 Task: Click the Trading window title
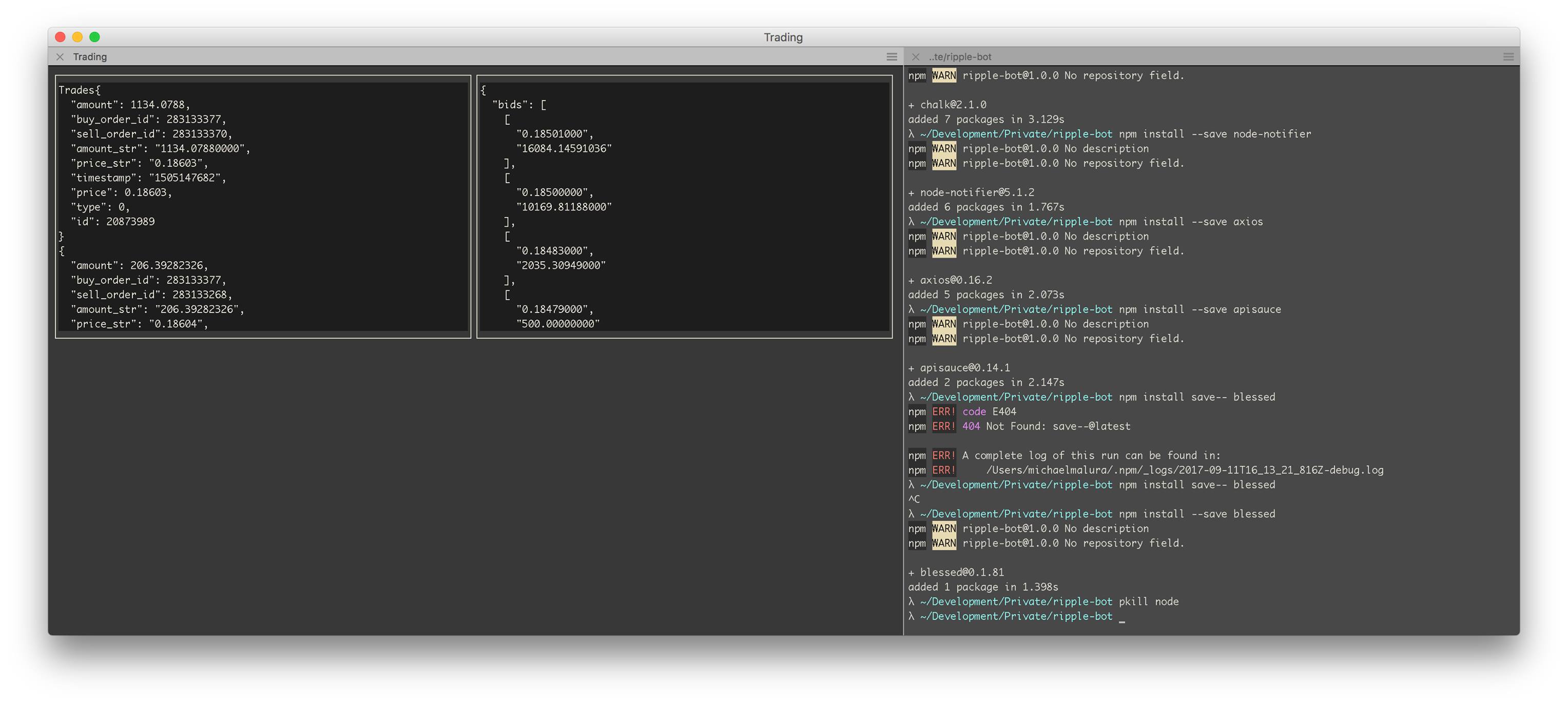coord(783,37)
